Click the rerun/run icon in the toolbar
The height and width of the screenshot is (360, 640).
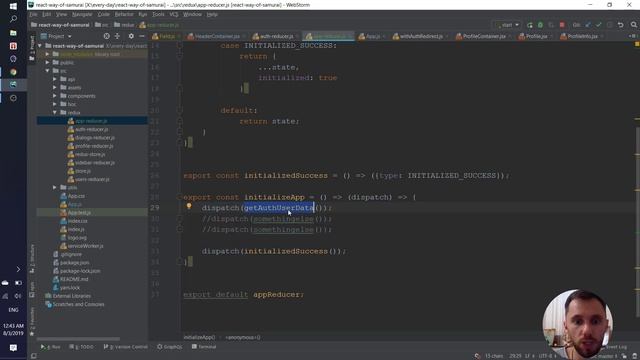[x=530, y=25]
